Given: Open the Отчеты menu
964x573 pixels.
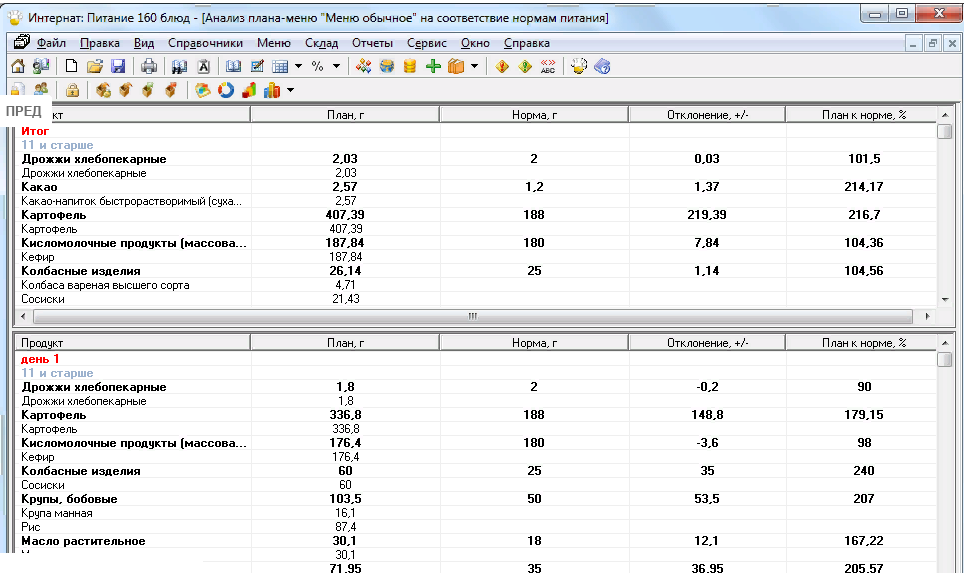Looking at the screenshot, I should (x=372, y=43).
